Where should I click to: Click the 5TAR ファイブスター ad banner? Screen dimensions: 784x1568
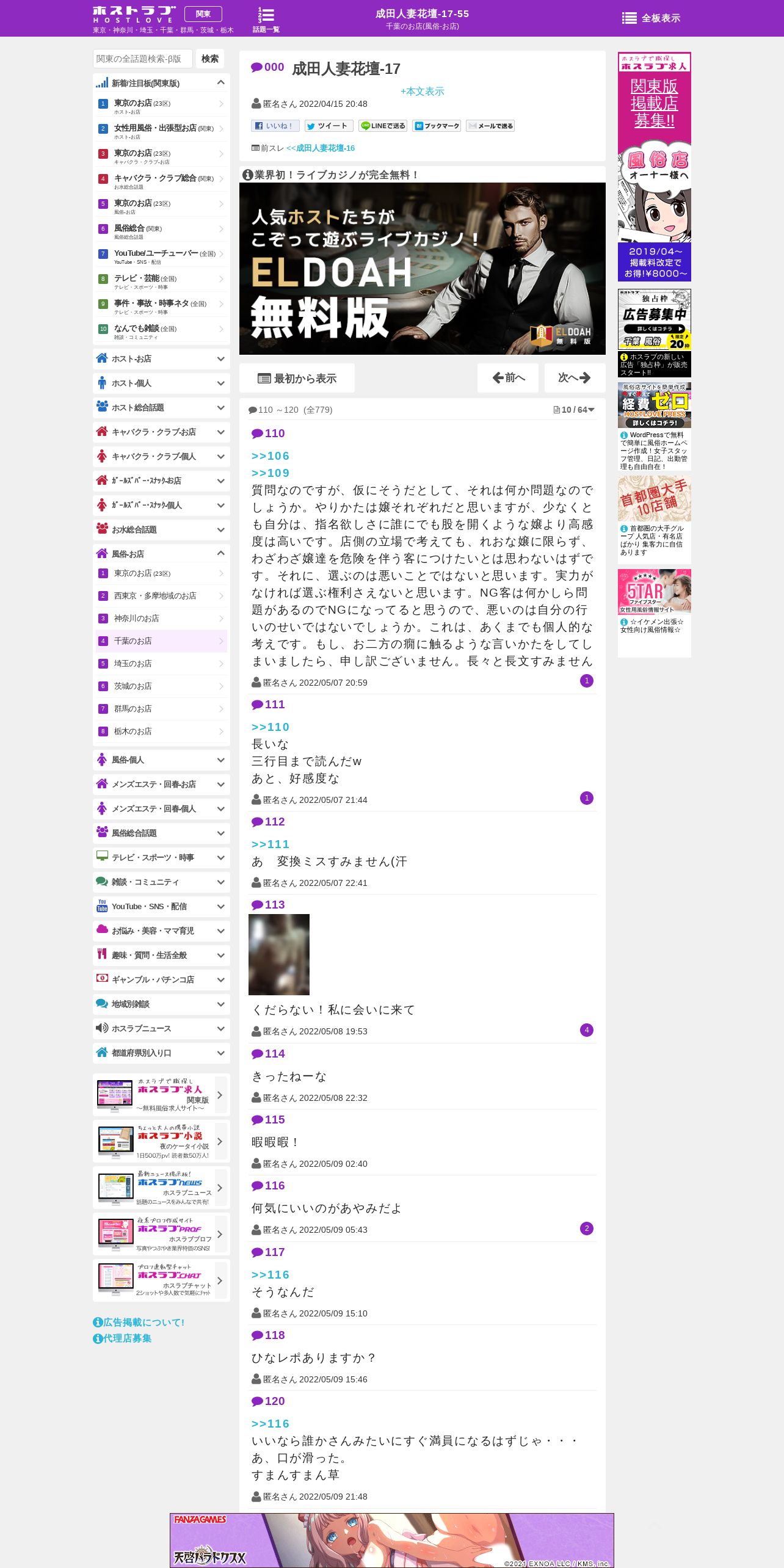click(x=654, y=591)
